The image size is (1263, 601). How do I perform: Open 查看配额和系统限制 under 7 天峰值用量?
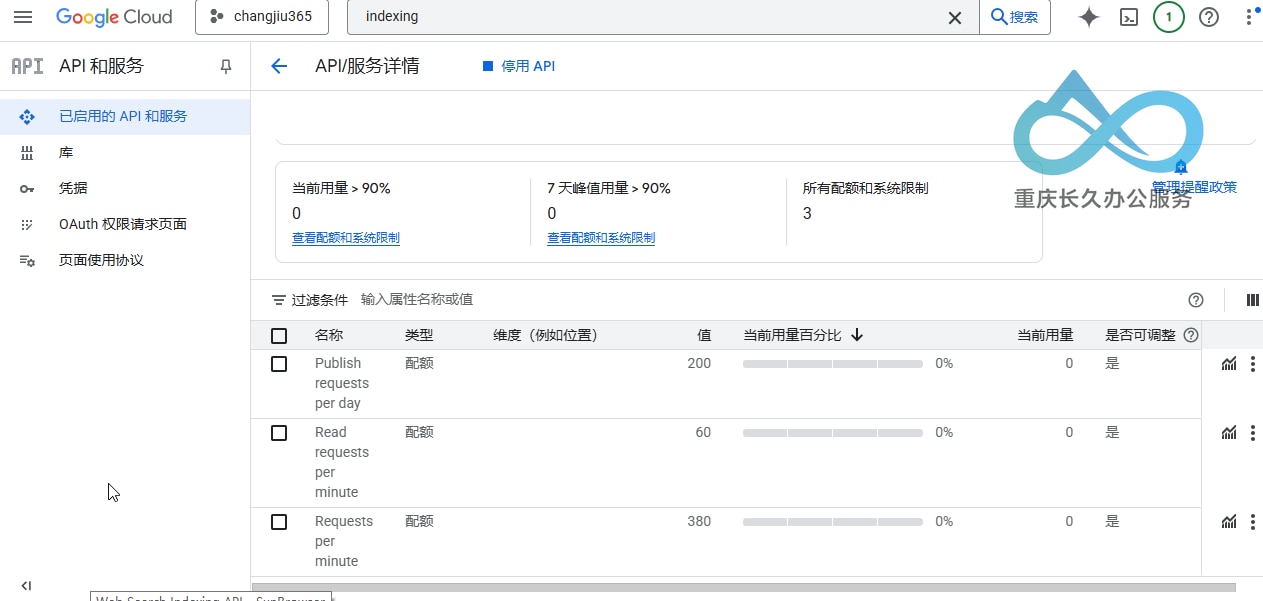coord(601,238)
